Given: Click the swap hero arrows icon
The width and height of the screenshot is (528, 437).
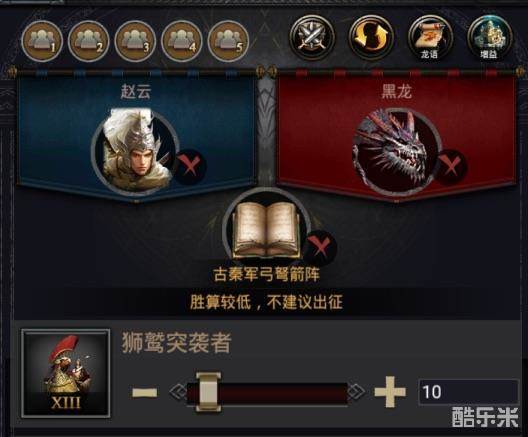Looking at the screenshot, I should coord(371,38).
